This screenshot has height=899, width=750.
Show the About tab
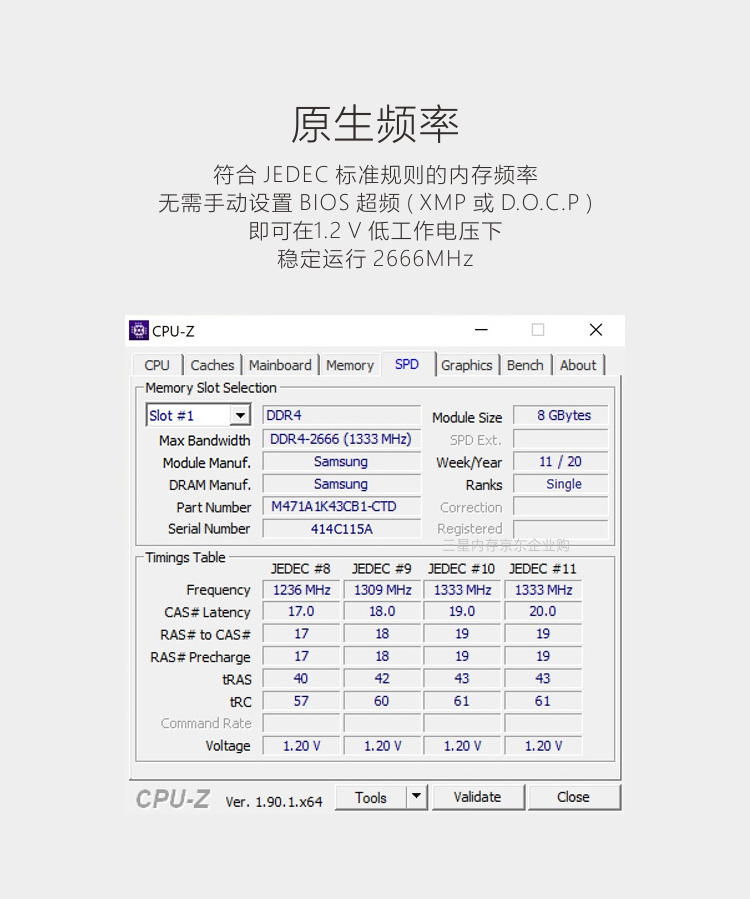(578, 365)
